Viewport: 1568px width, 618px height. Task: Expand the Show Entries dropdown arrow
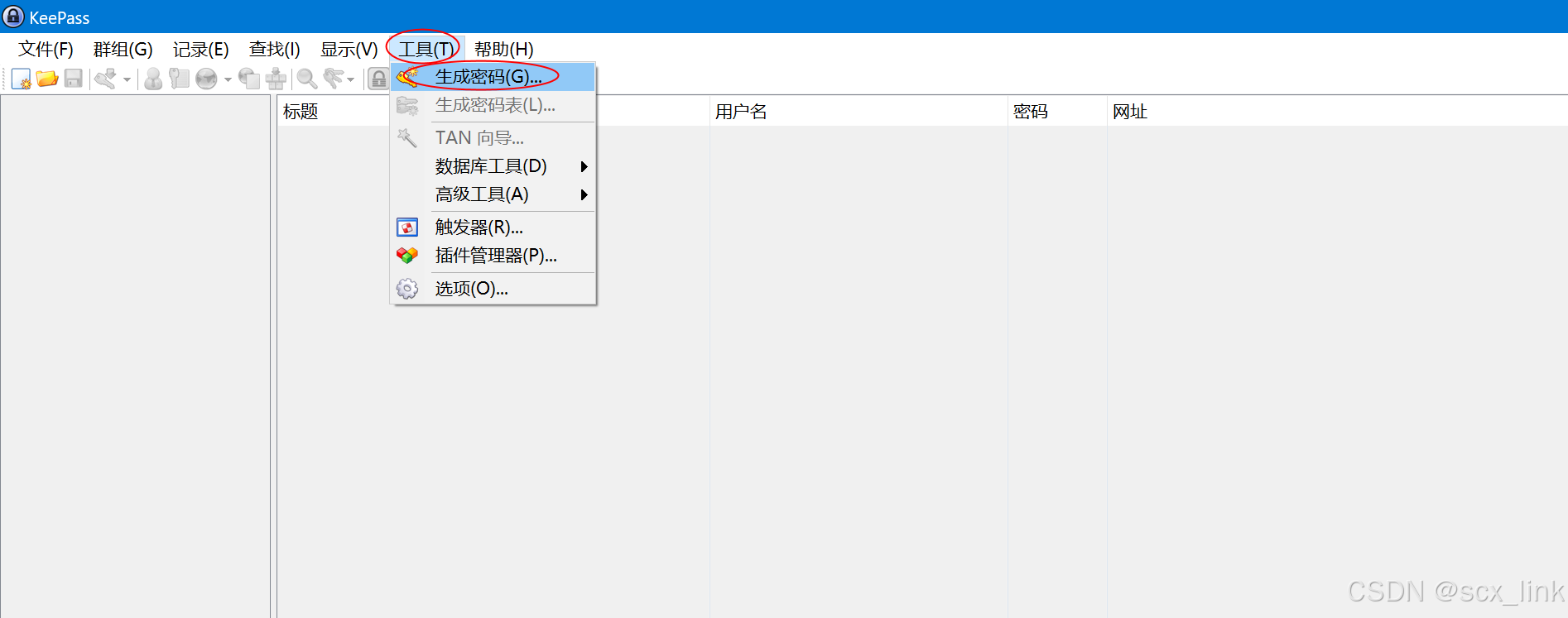point(350,79)
